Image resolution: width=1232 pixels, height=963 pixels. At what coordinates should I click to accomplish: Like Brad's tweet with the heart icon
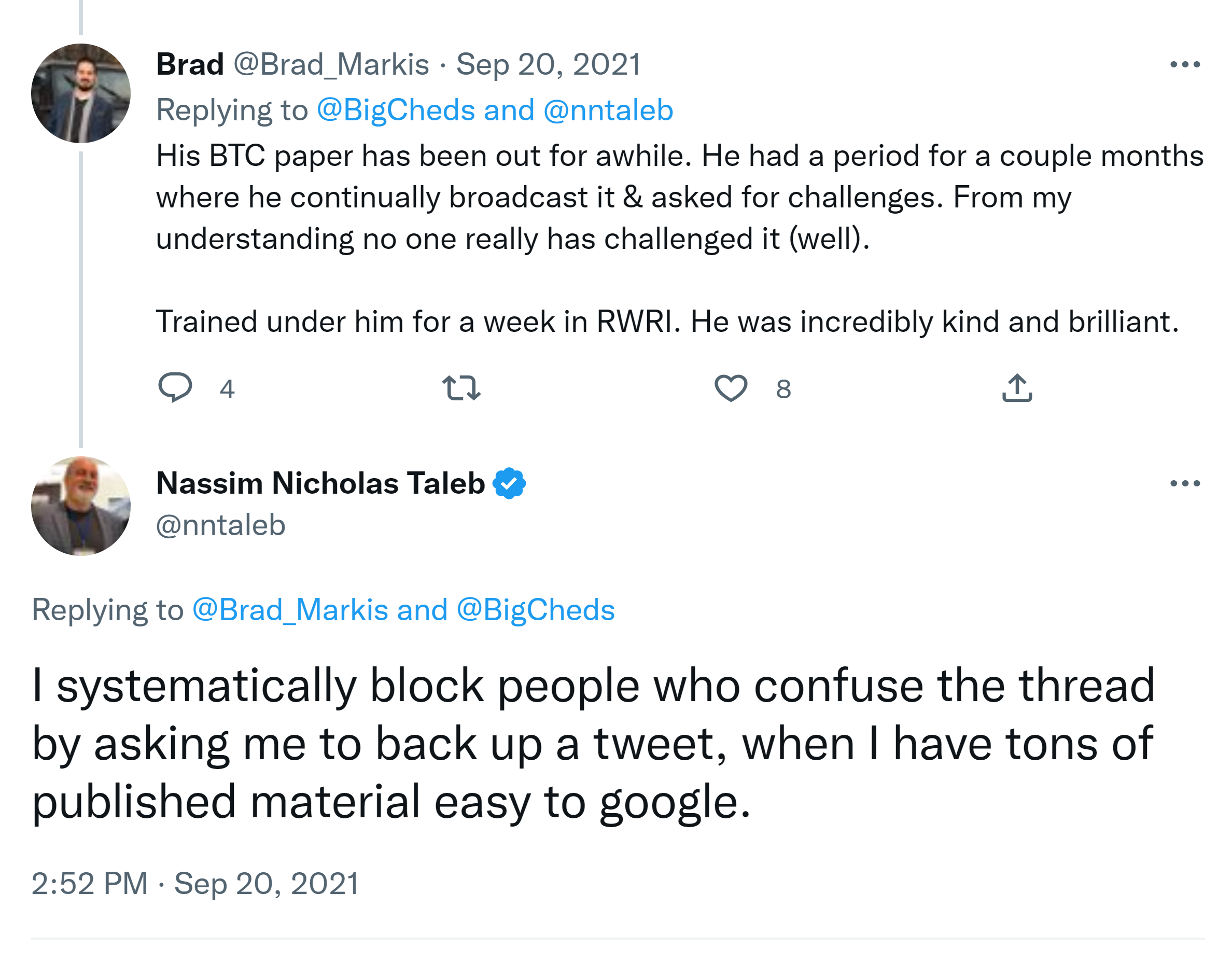tap(731, 388)
